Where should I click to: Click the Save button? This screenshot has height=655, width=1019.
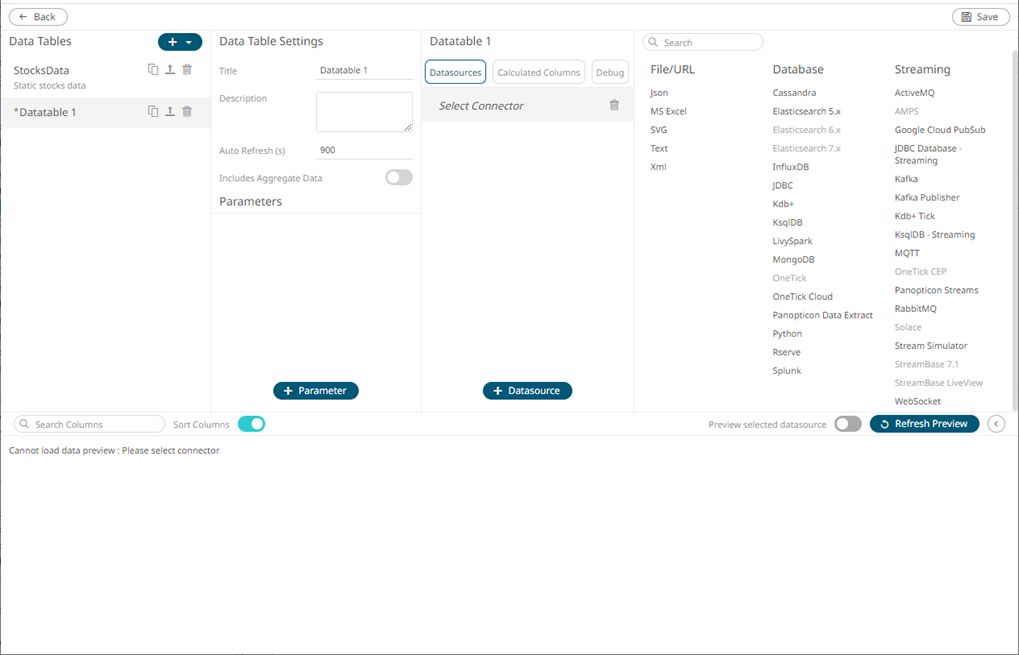pyautogui.click(x=979, y=17)
